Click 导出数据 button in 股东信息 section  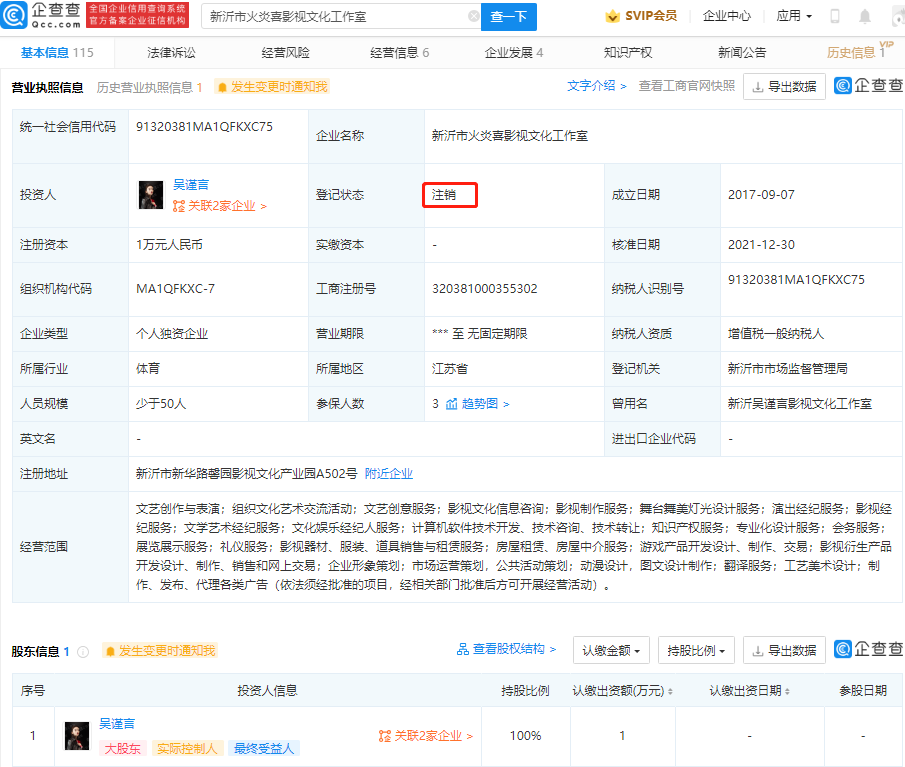[x=784, y=650]
